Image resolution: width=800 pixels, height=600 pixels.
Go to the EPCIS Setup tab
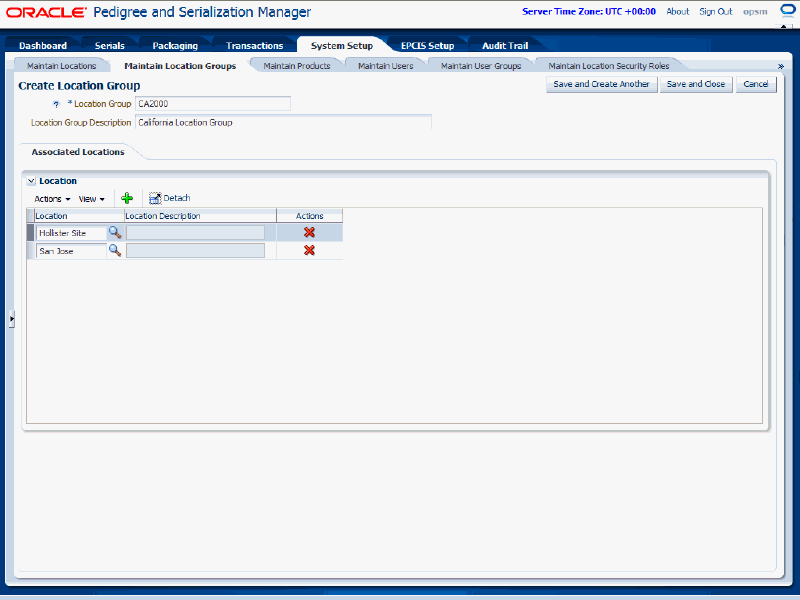428,45
